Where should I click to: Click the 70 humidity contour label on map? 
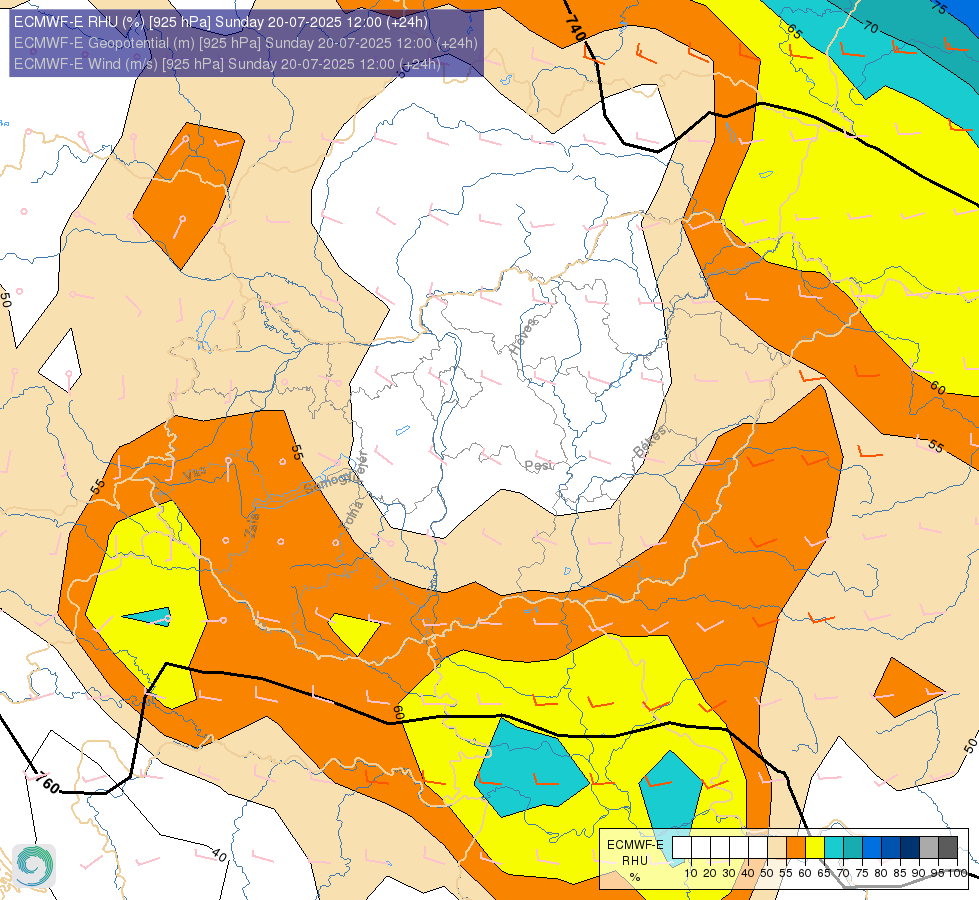click(x=871, y=27)
